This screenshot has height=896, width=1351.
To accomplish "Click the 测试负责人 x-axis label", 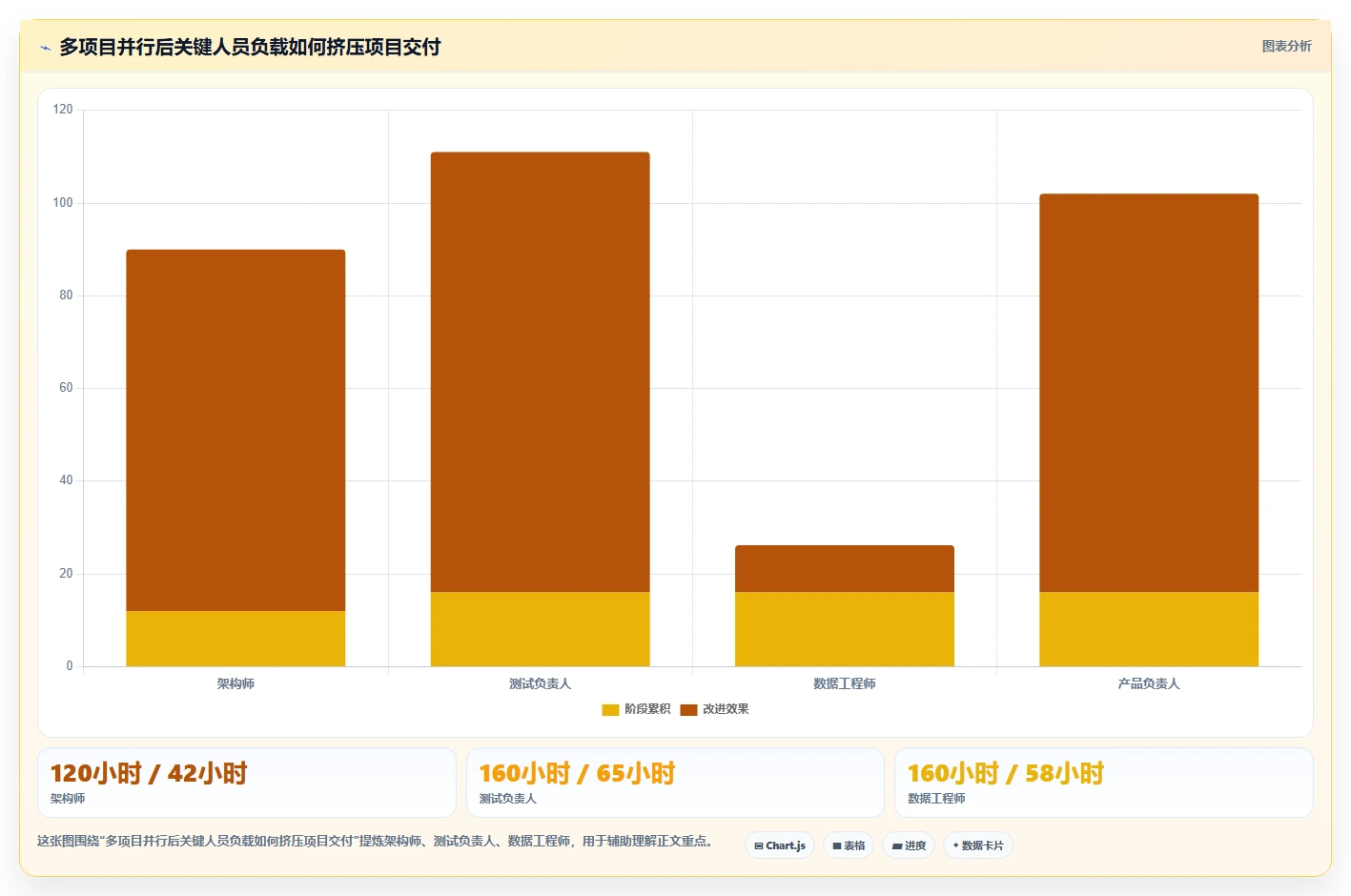I will point(540,683).
